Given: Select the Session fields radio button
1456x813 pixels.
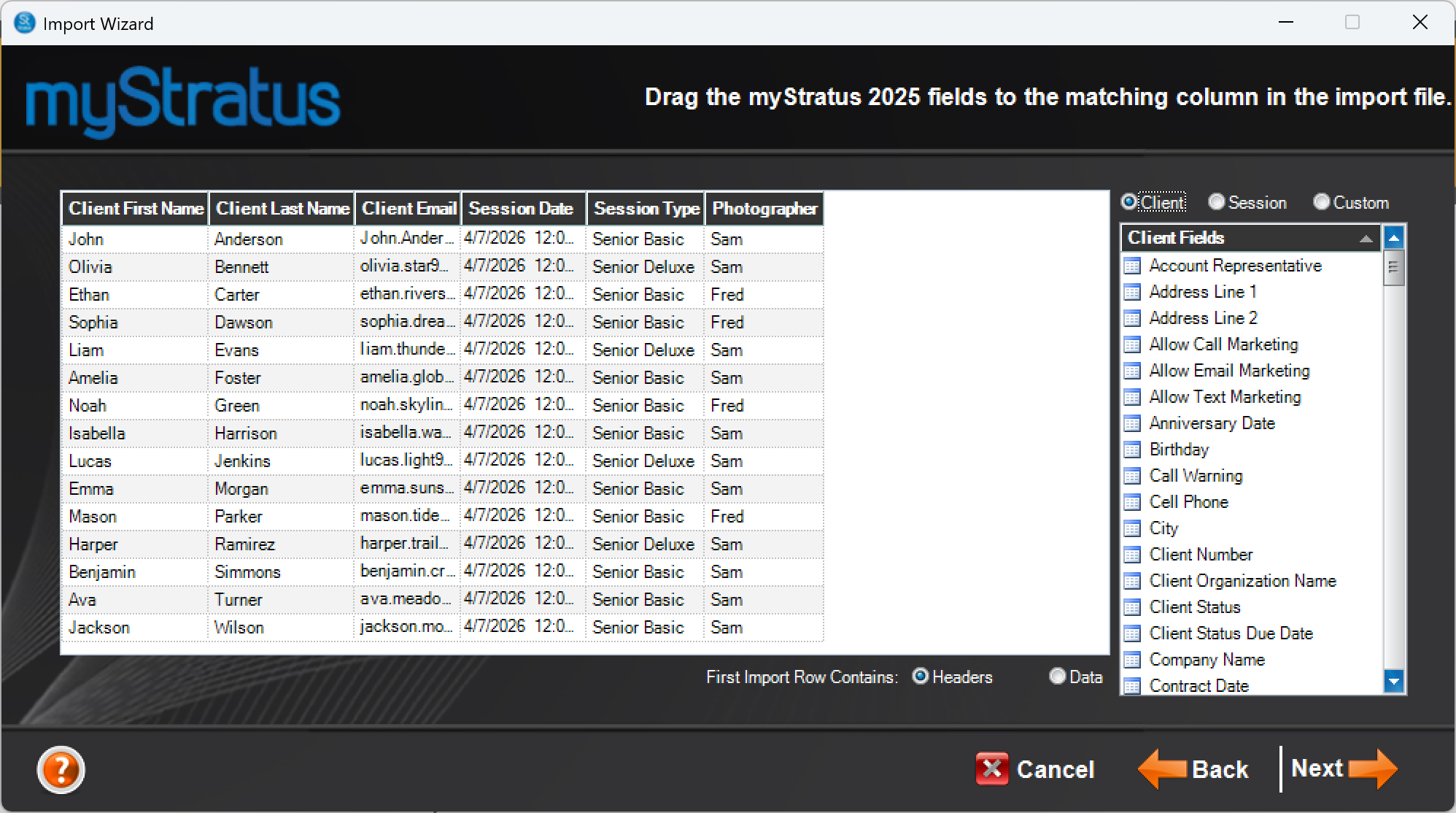Looking at the screenshot, I should point(1216,201).
